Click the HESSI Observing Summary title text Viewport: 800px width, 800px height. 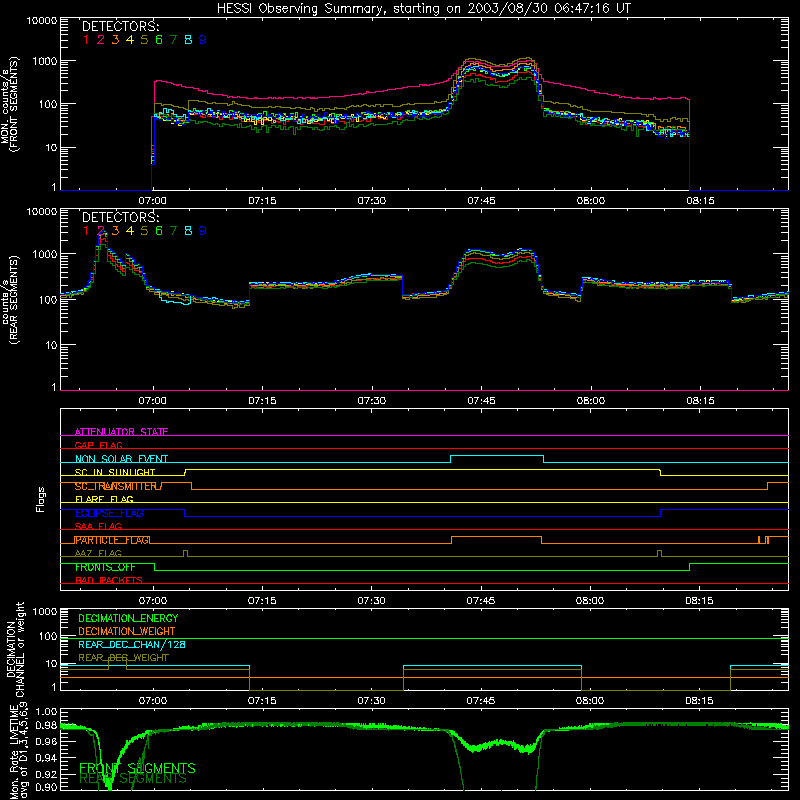coord(423,8)
